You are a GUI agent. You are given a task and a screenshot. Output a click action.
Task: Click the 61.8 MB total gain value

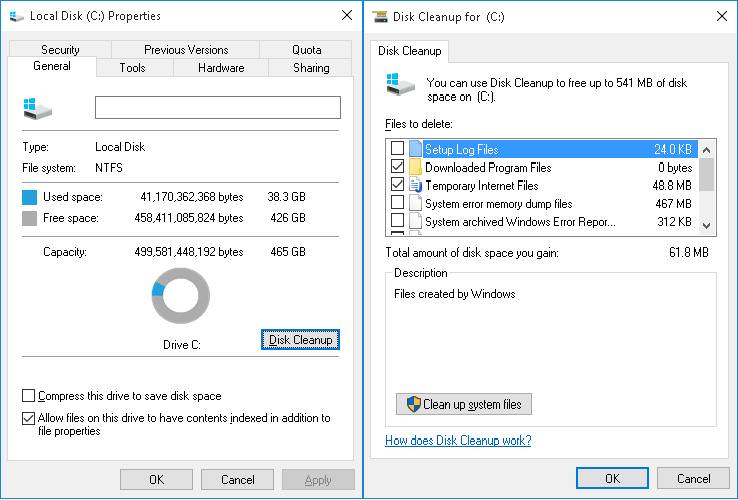point(689,252)
